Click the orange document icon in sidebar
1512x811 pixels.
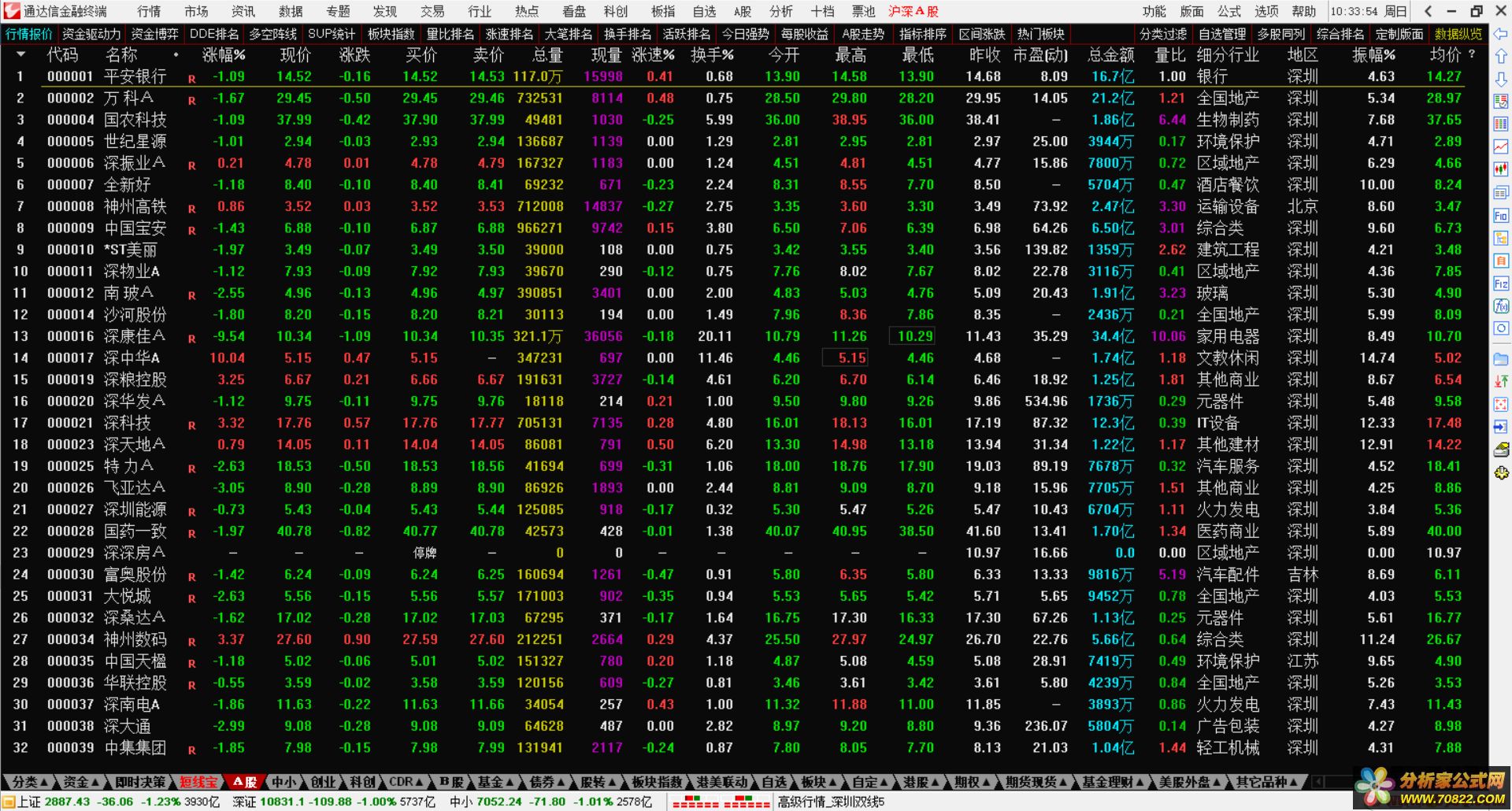1501,261
